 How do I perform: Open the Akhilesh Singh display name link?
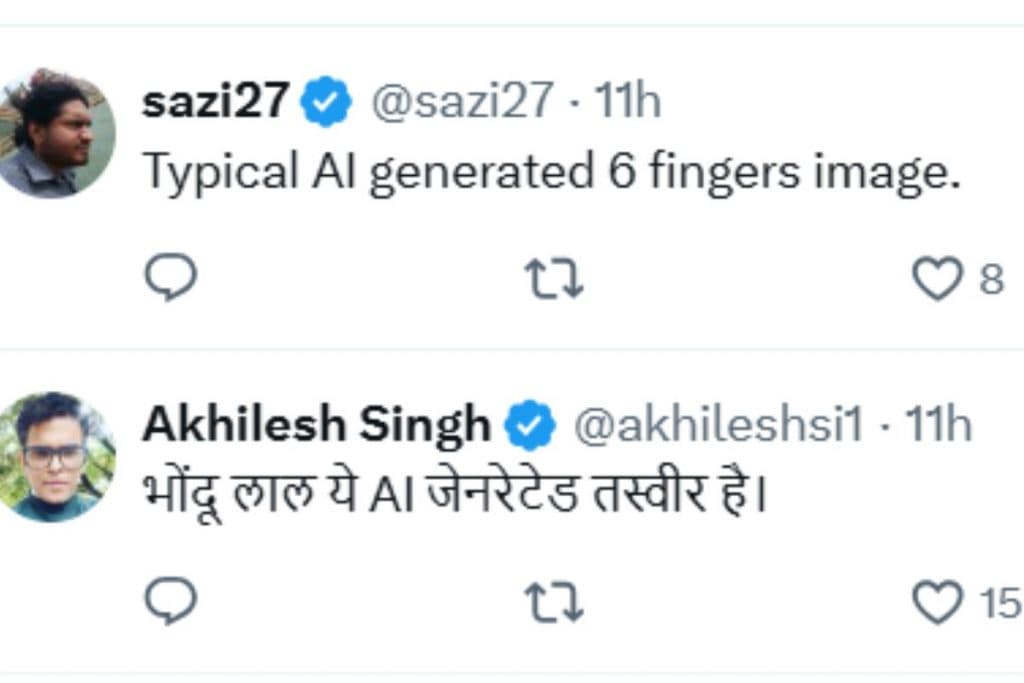[316, 425]
